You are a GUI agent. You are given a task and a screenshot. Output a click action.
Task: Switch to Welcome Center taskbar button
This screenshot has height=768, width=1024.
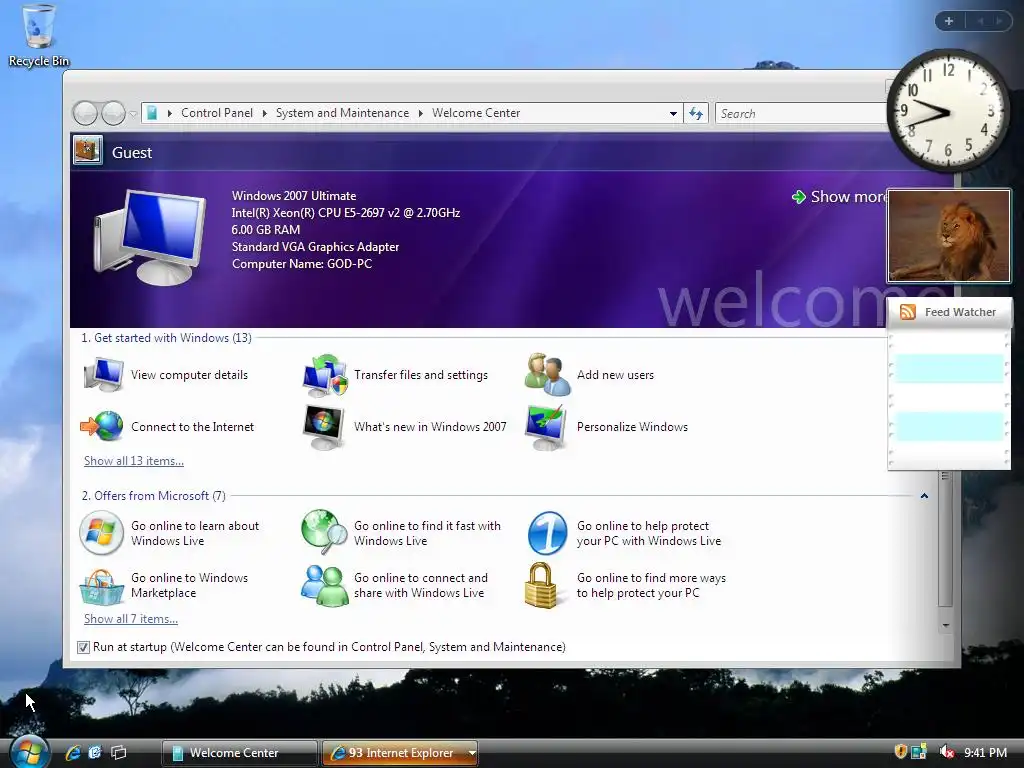tap(240, 752)
